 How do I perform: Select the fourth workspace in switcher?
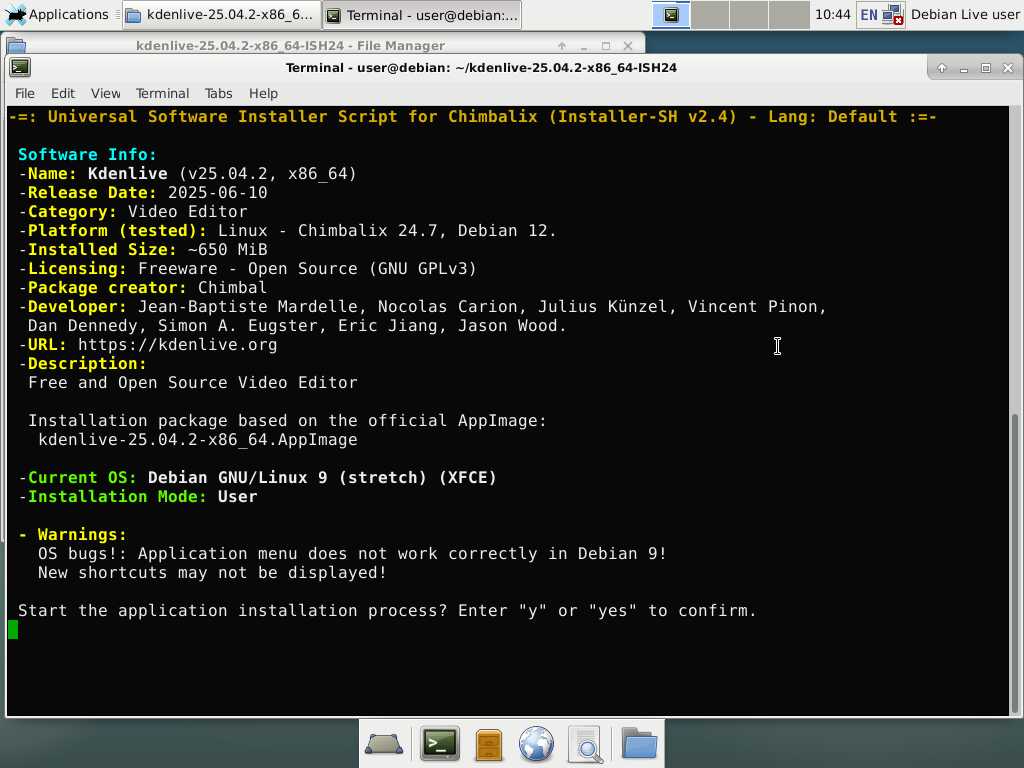point(788,14)
